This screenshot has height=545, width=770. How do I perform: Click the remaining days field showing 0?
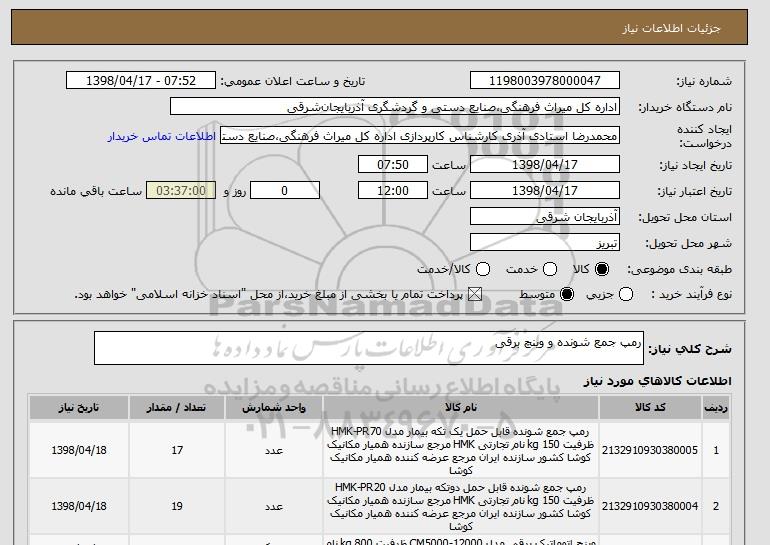click(285, 191)
